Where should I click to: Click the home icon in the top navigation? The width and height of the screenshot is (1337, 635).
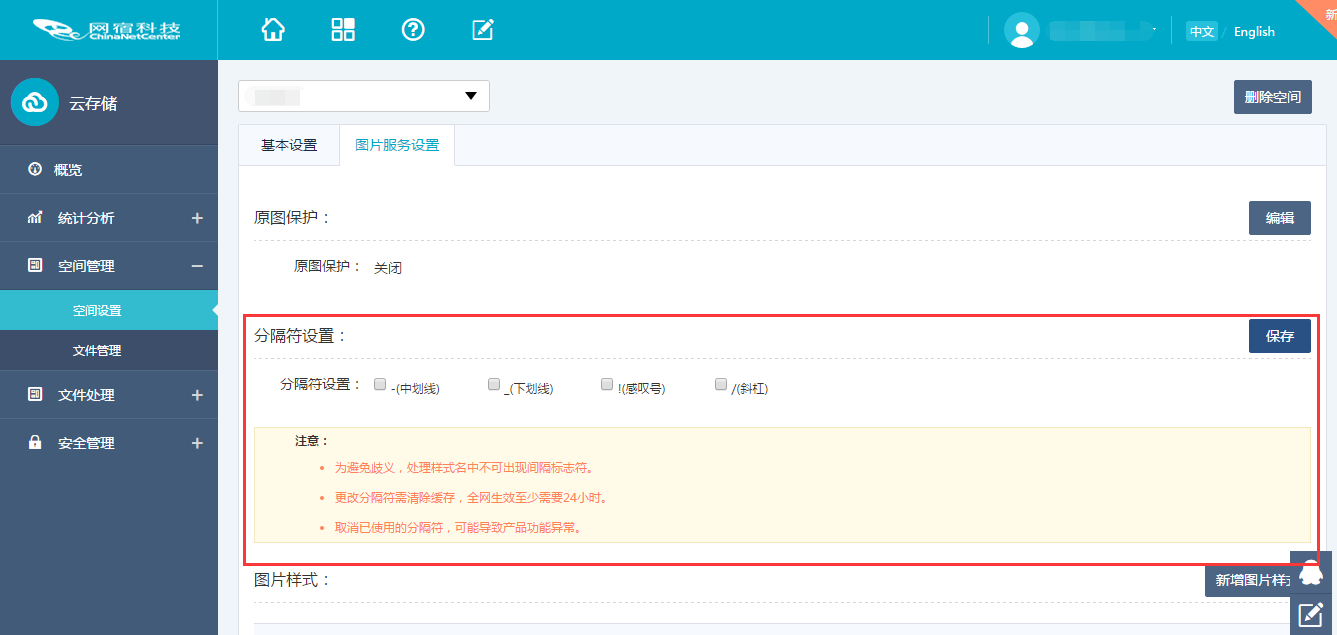(273, 30)
